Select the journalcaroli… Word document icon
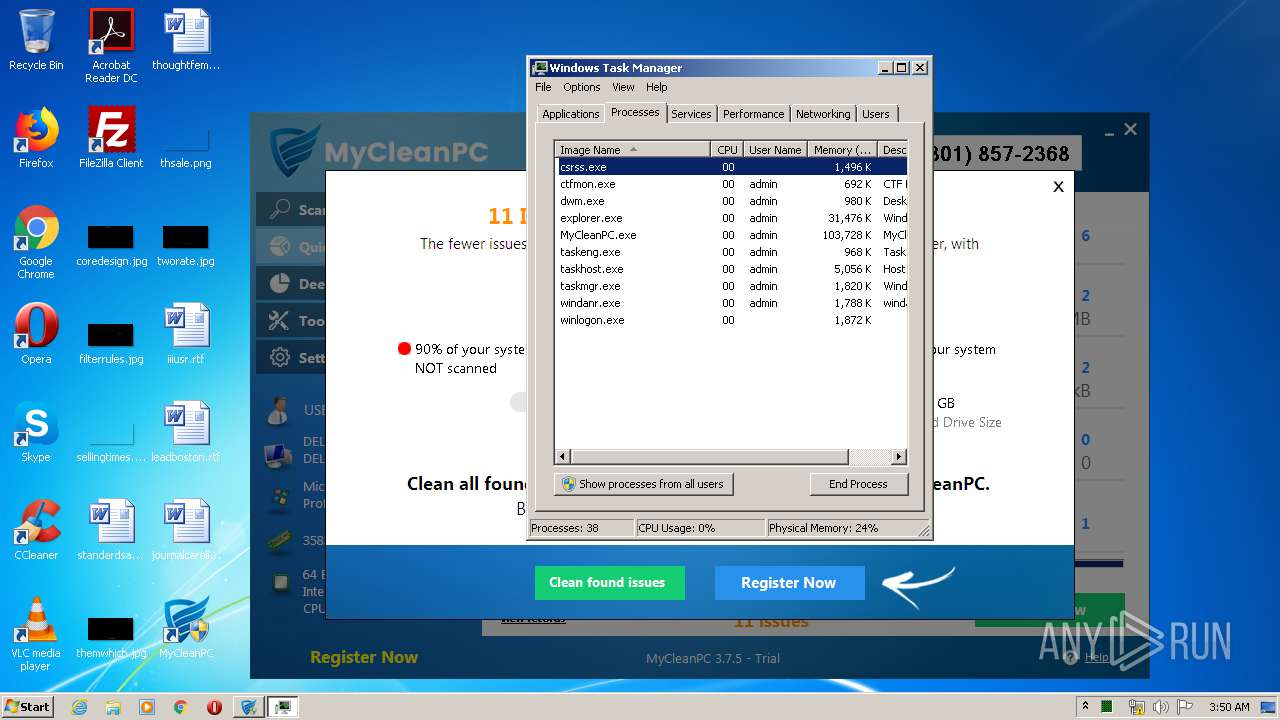1280x720 pixels. click(x=186, y=530)
